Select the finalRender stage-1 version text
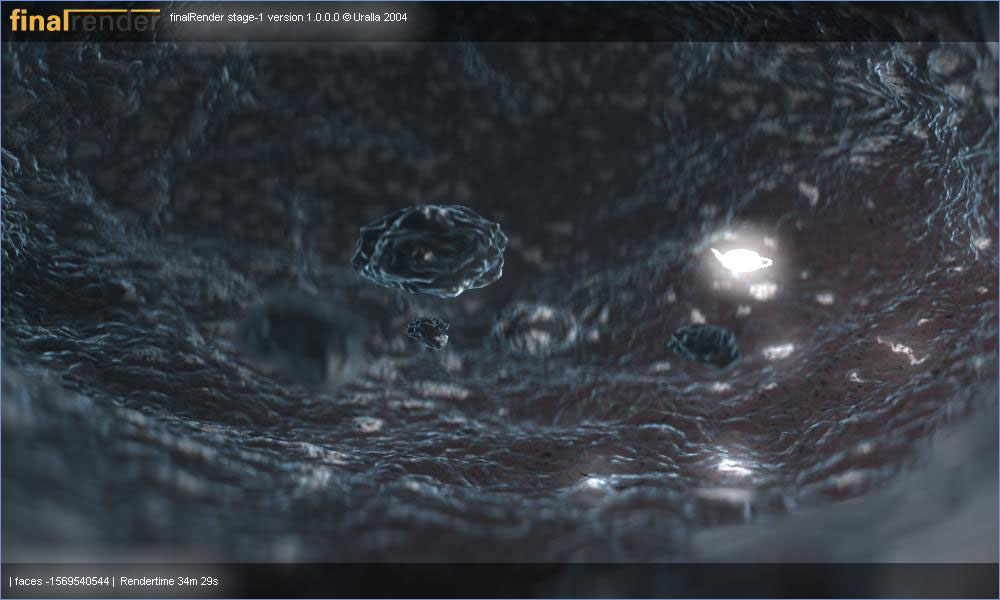The height and width of the screenshot is (600, 1000). [288, 17]
